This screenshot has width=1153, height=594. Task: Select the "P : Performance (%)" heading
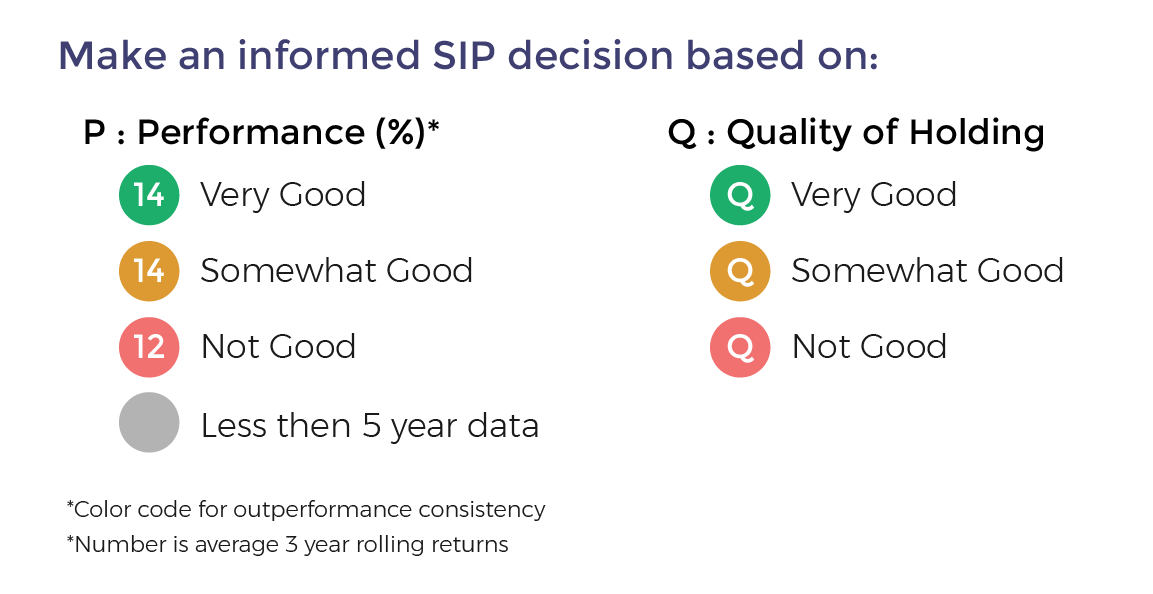[x=255, y=133]
